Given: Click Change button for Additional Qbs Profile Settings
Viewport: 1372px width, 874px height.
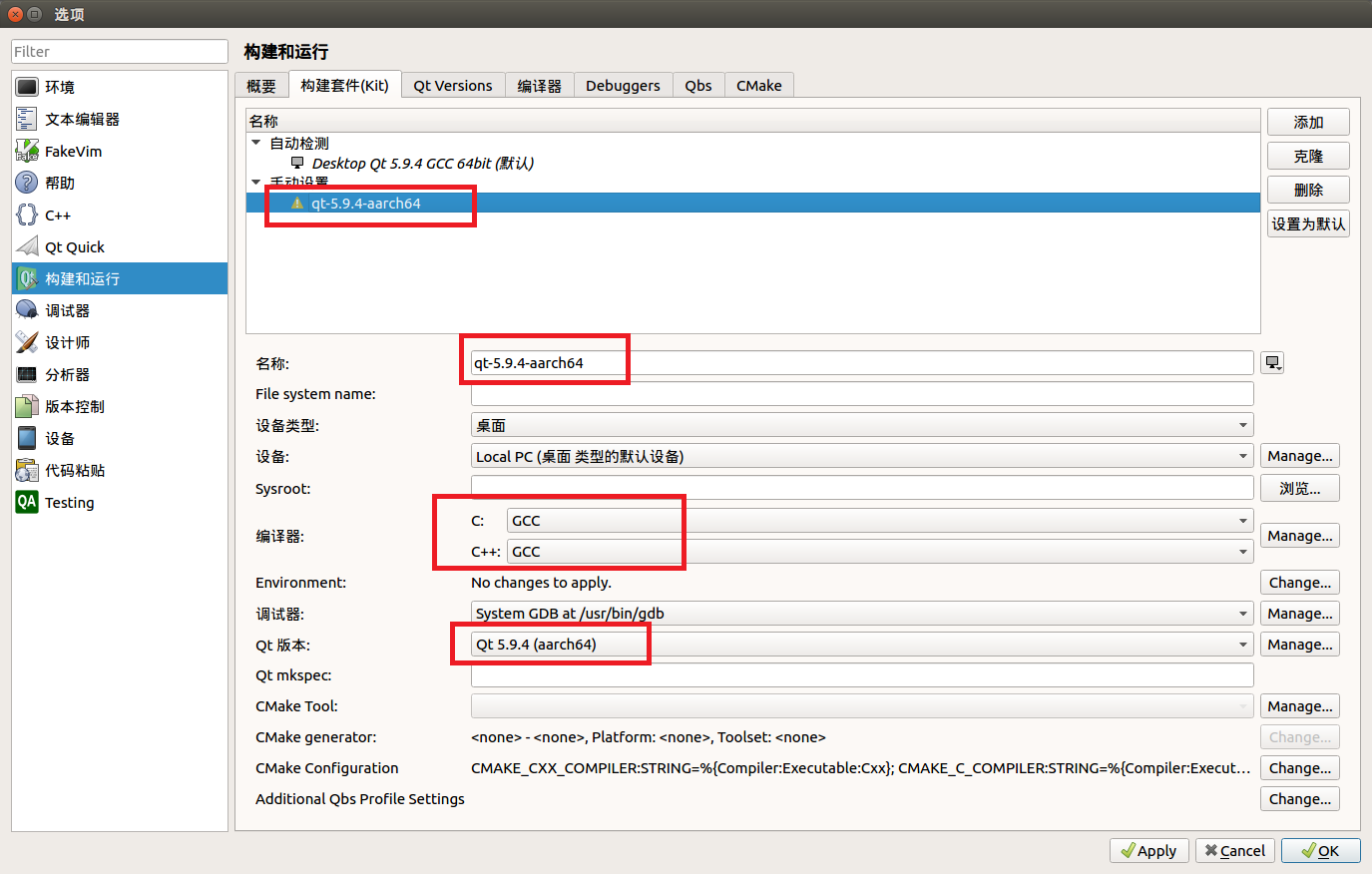Looking at the screenshot, I should pos(1300,799).
